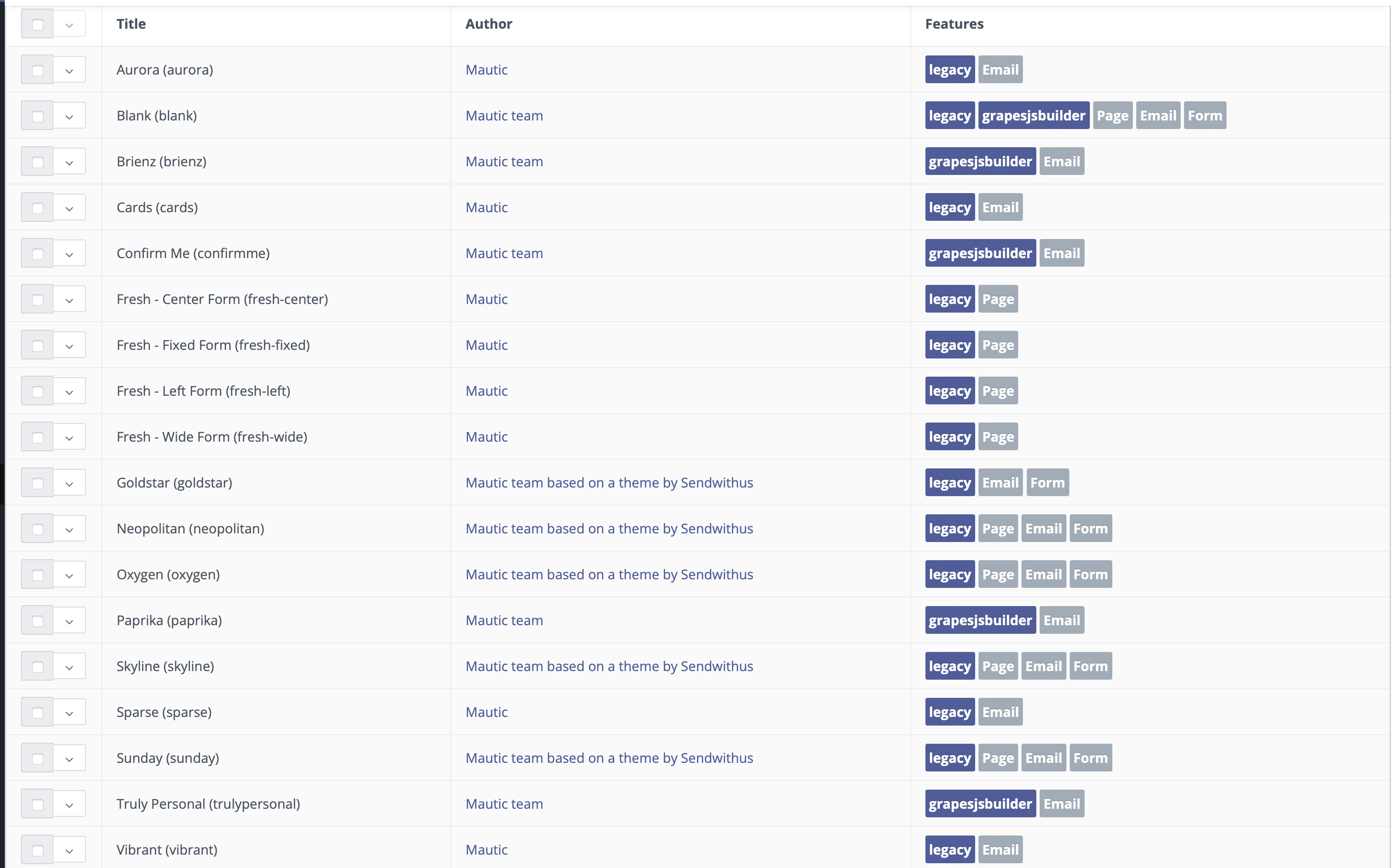The image size is (1391, 868).
Task: Click the grapesjsbuilder badge on Truly Personal
Action: [x=979, y=803]
